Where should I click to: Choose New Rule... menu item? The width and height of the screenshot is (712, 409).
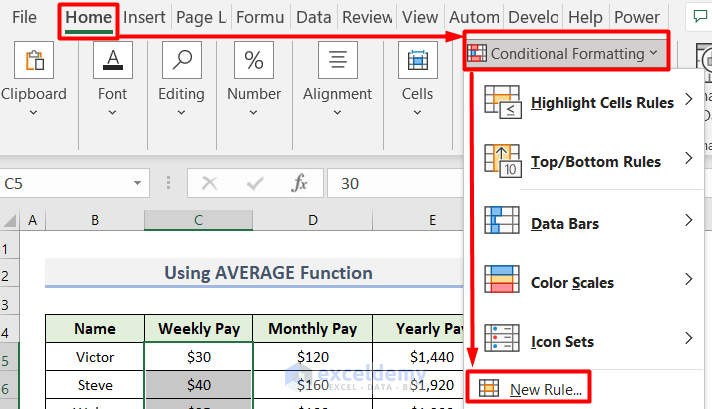pyautogui.click(x=529, y=389)
